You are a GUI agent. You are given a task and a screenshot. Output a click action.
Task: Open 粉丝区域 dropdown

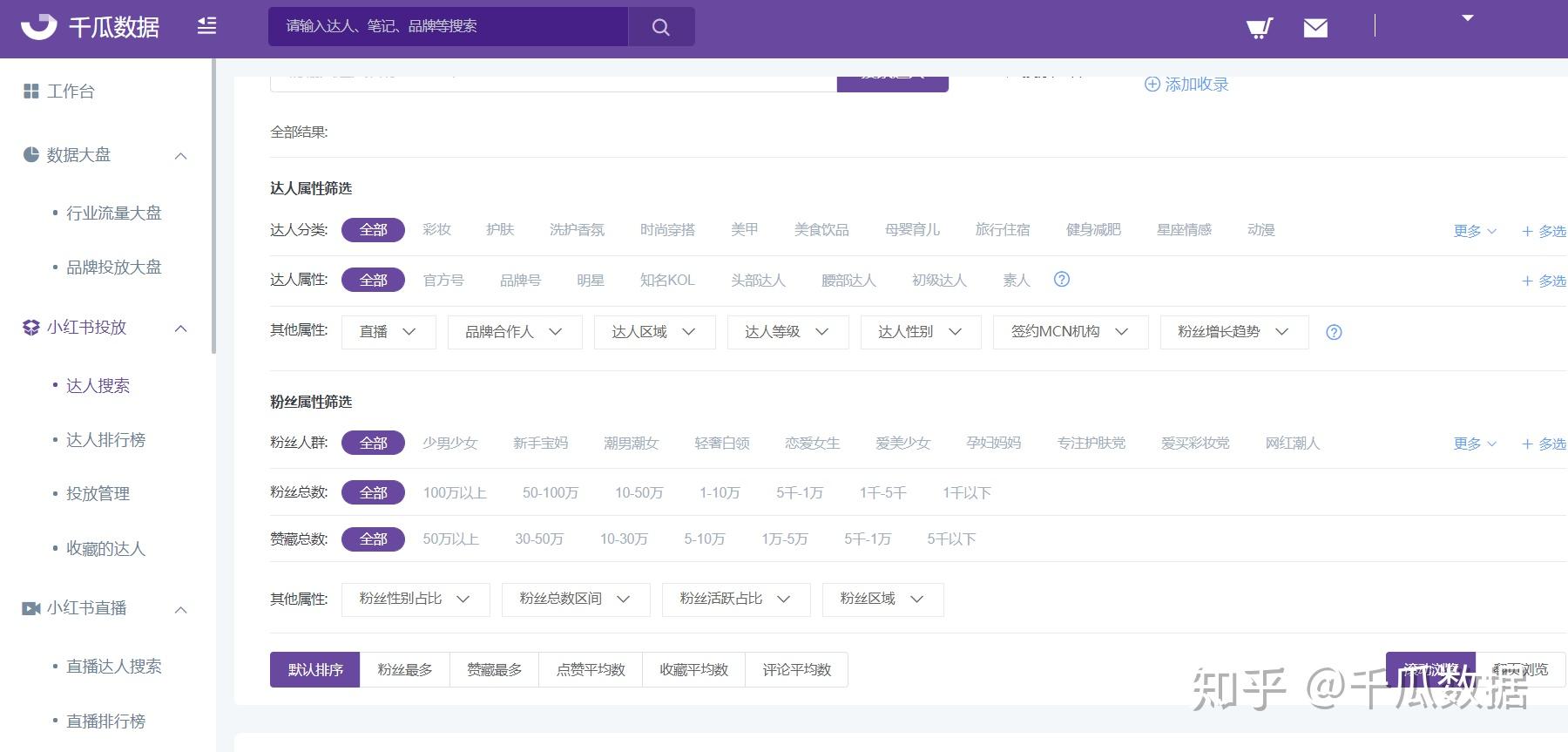(882, 600)
